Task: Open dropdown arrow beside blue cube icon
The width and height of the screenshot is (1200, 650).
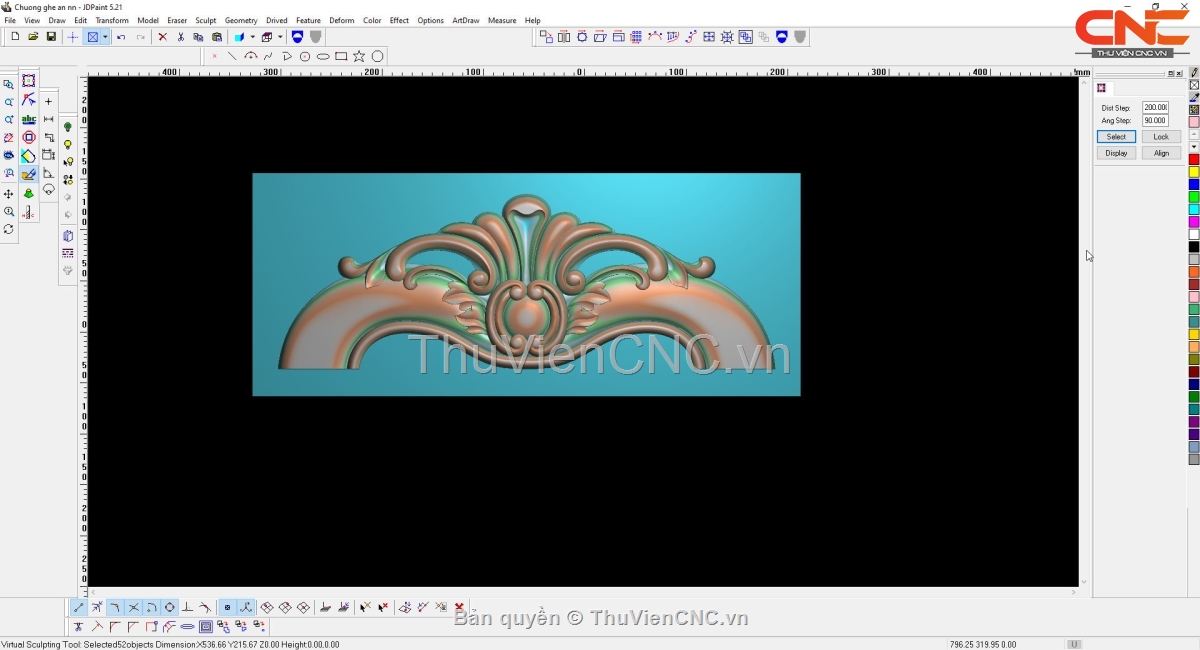Action: 251,37
